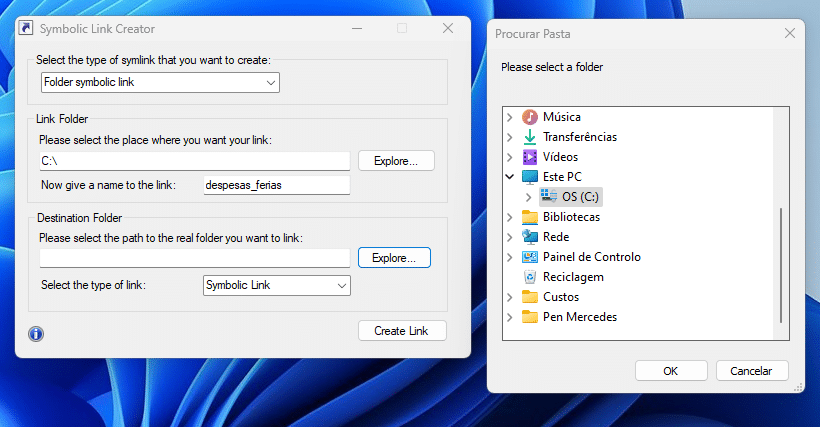Expand the OS (C:) drive node
The height and width of the screenshot is (427, 820).
pos(529,197)
